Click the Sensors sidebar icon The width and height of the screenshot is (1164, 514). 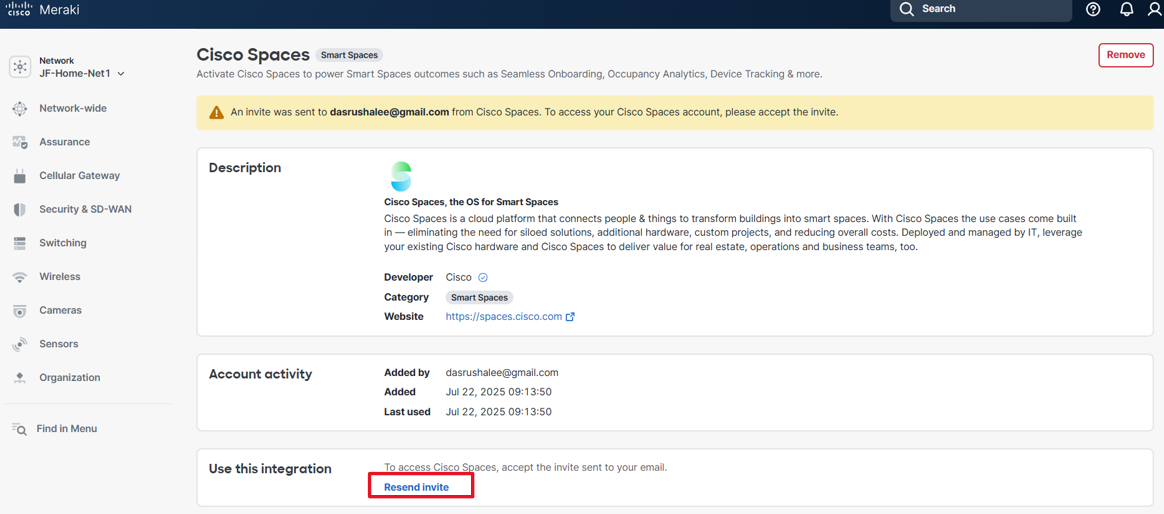pyautogui.click(x=20, y=344)
